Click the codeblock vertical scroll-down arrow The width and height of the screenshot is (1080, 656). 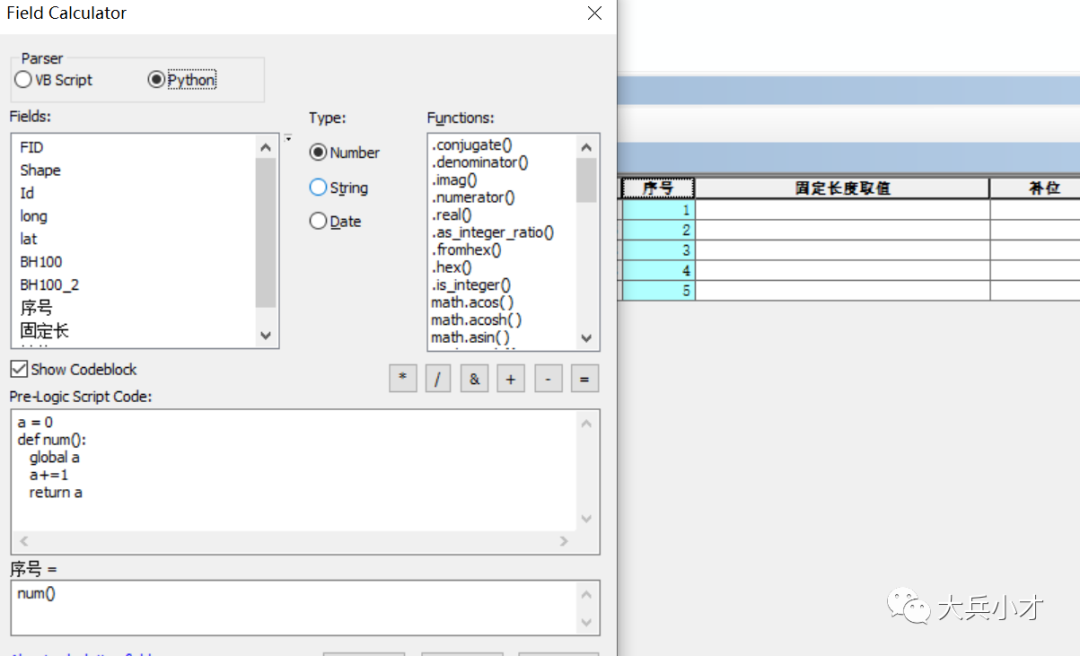pyautogui.click(x=586, y=519)
